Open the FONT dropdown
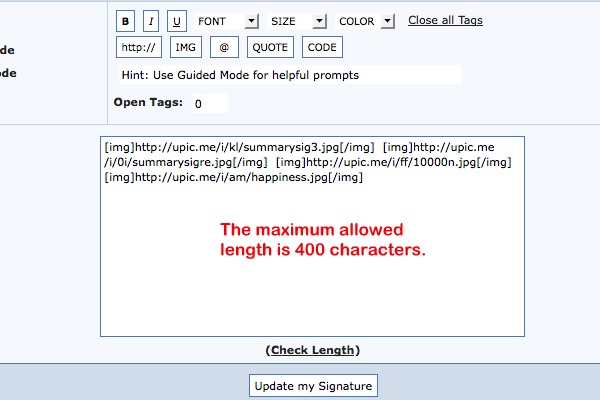This screenshot has height=400, width=600. point(227,21)
